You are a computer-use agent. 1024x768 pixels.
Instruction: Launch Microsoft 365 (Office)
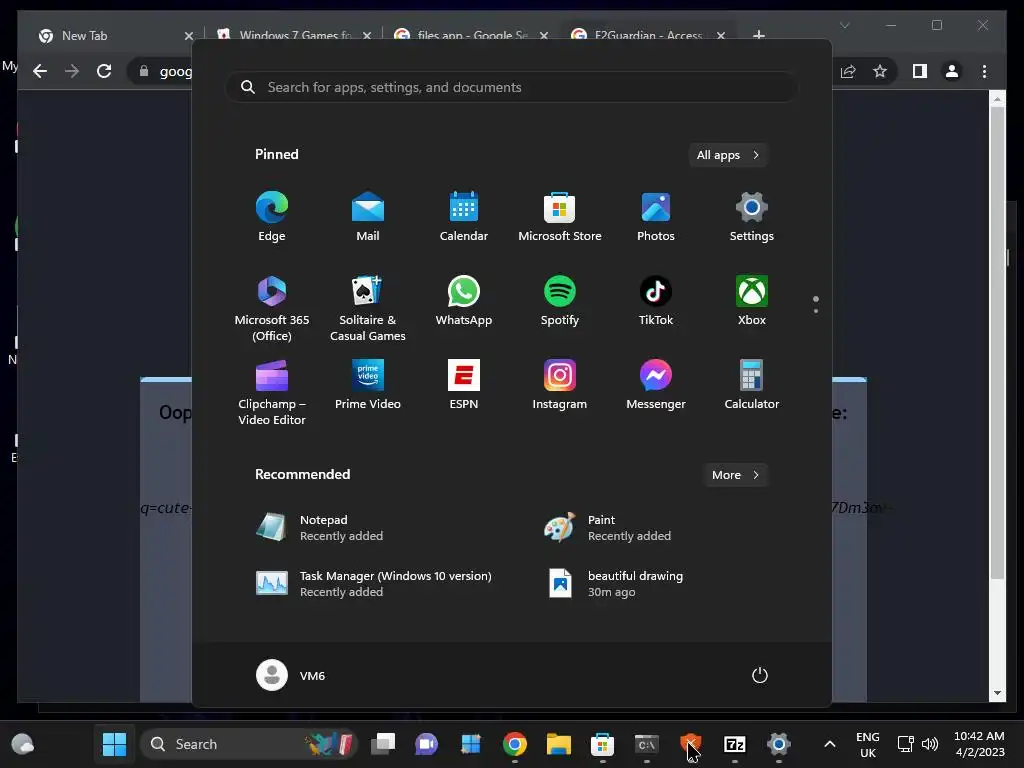pos(272,308)
